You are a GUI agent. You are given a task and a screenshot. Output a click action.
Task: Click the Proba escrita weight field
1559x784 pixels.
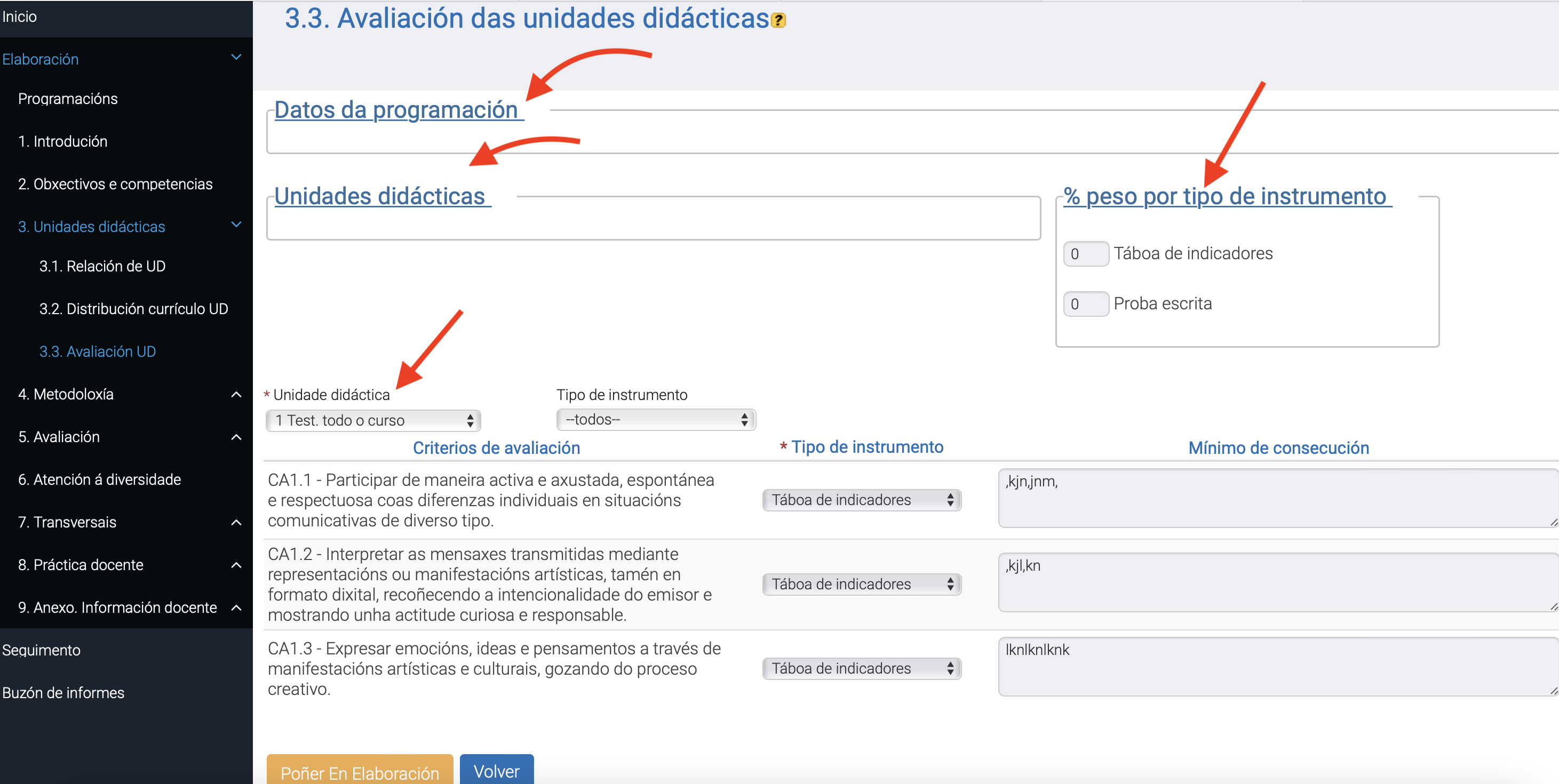[1086, 305]
